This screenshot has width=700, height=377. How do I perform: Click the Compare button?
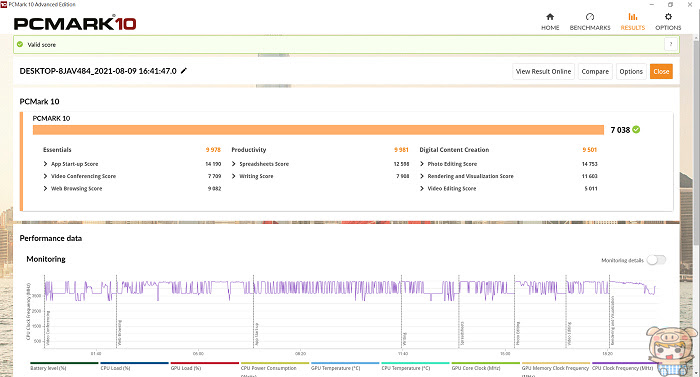(x=595, y=71)
